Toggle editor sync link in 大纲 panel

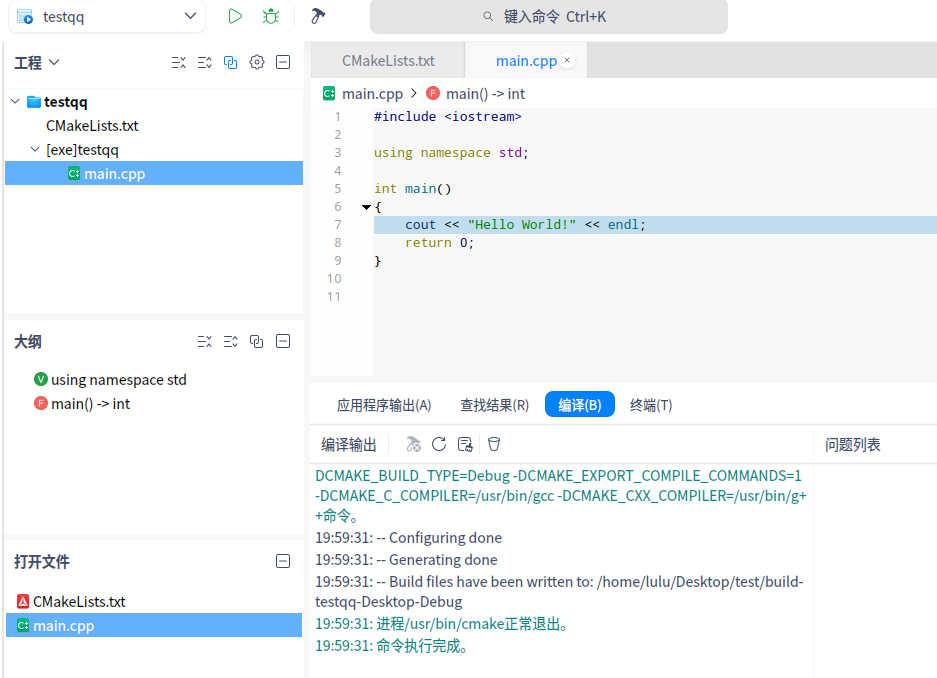257,341
